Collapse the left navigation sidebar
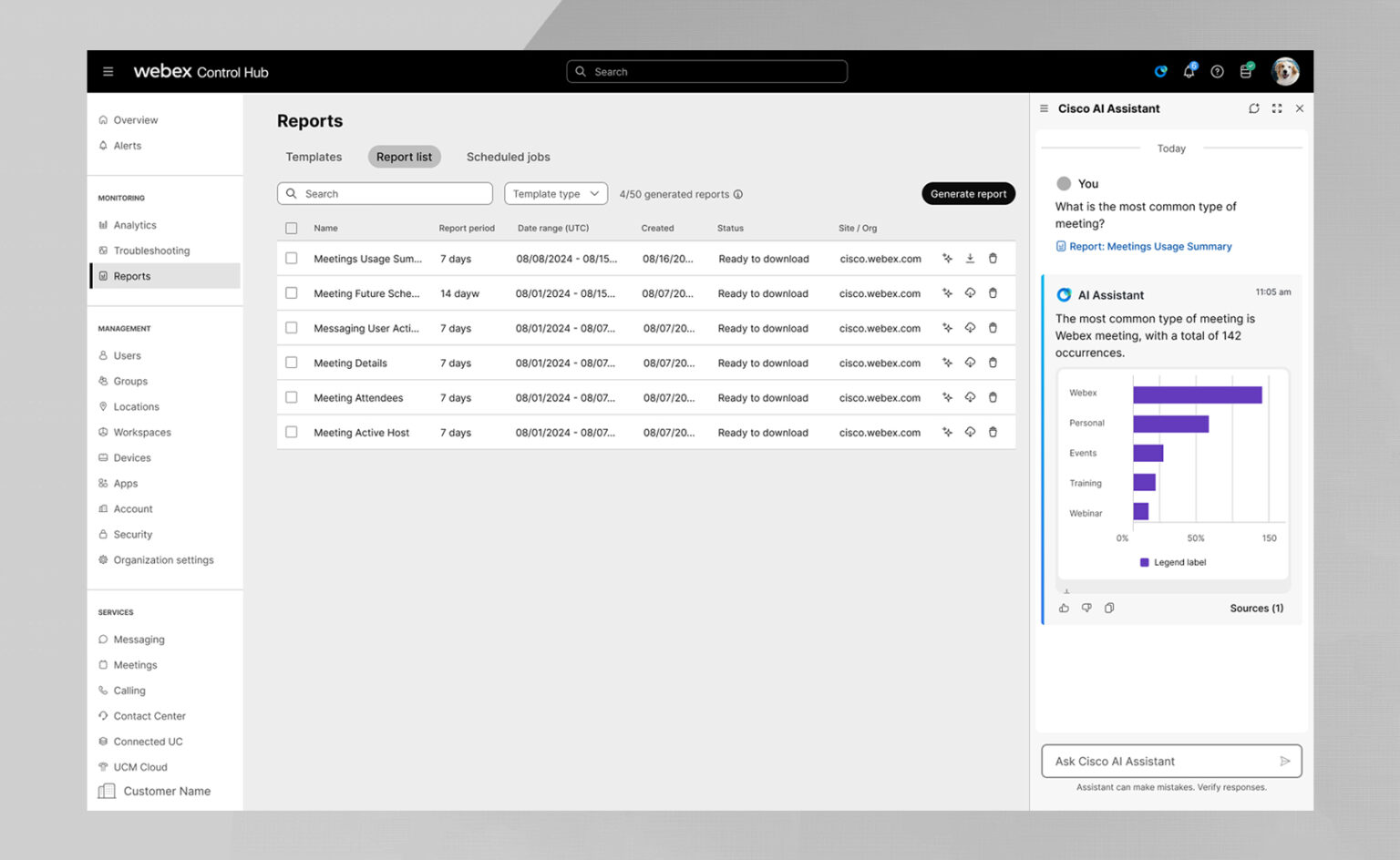 pos(108,71)
